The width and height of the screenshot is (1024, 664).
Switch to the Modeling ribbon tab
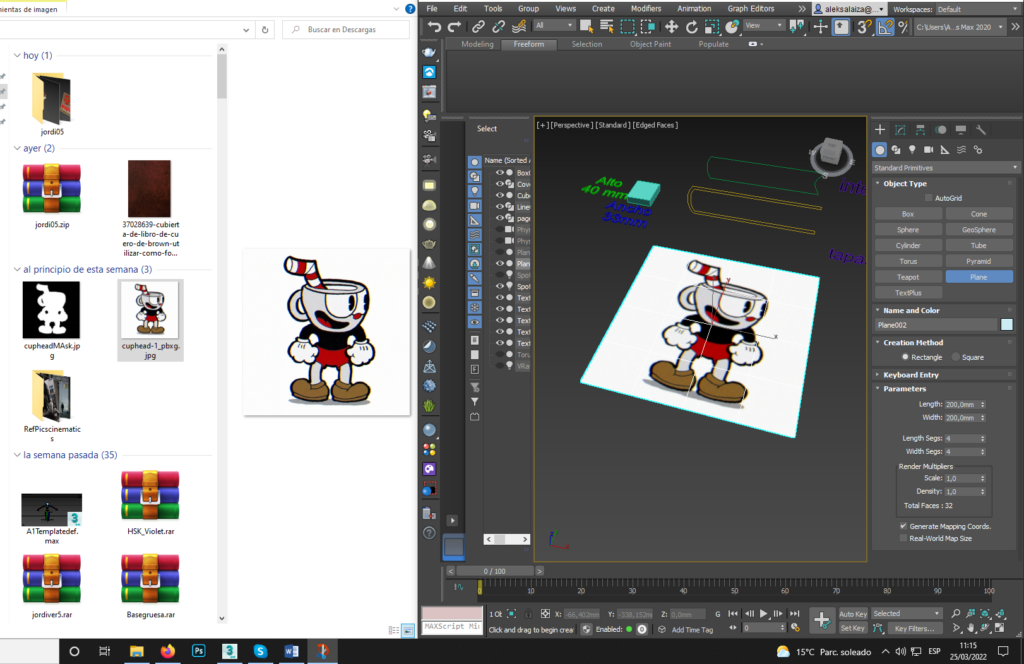[477, 44]
